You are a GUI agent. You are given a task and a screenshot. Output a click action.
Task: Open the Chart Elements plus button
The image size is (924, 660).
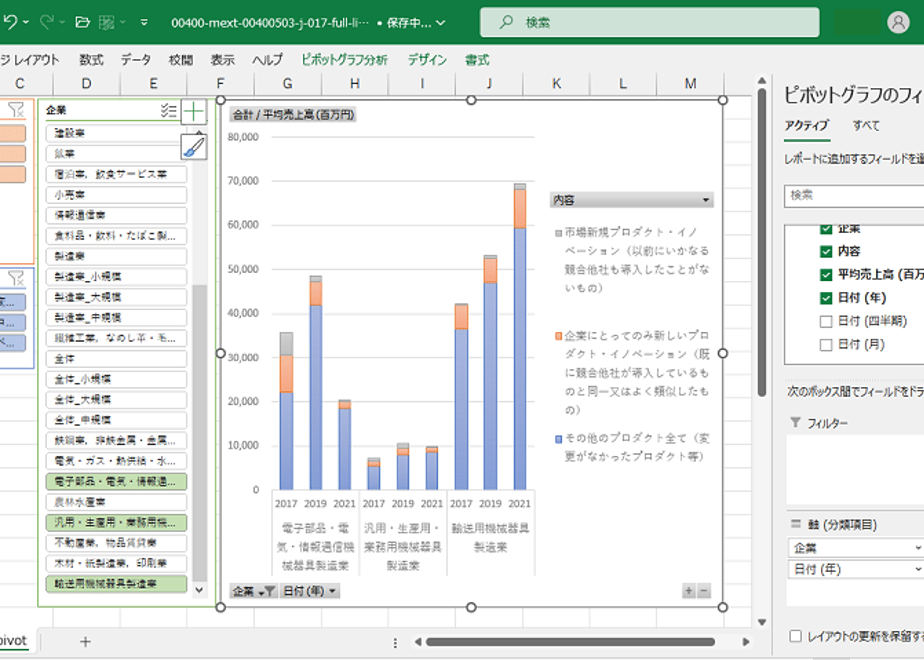coord(193,111)
